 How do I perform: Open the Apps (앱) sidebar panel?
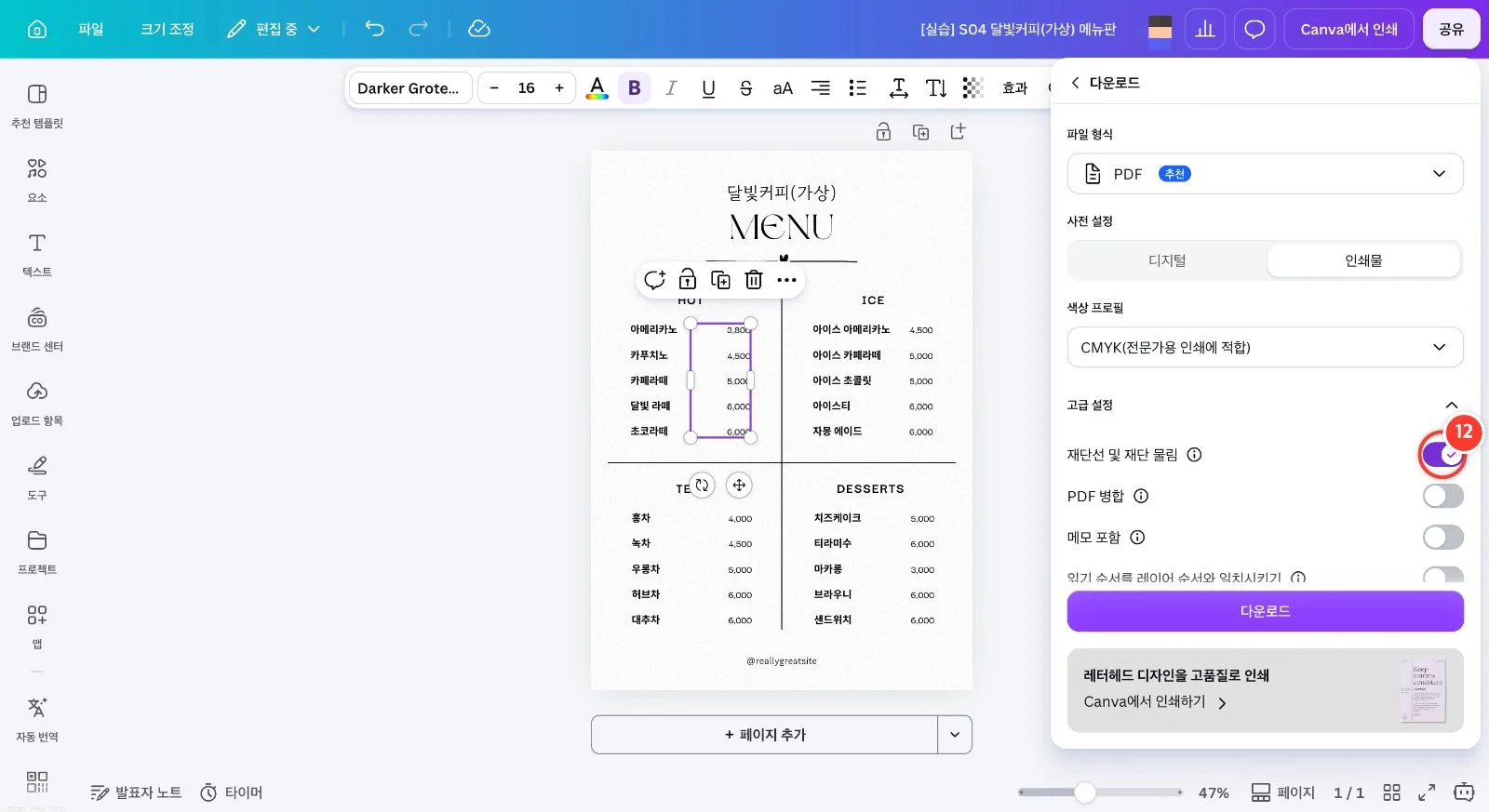[x=37, y=626]
